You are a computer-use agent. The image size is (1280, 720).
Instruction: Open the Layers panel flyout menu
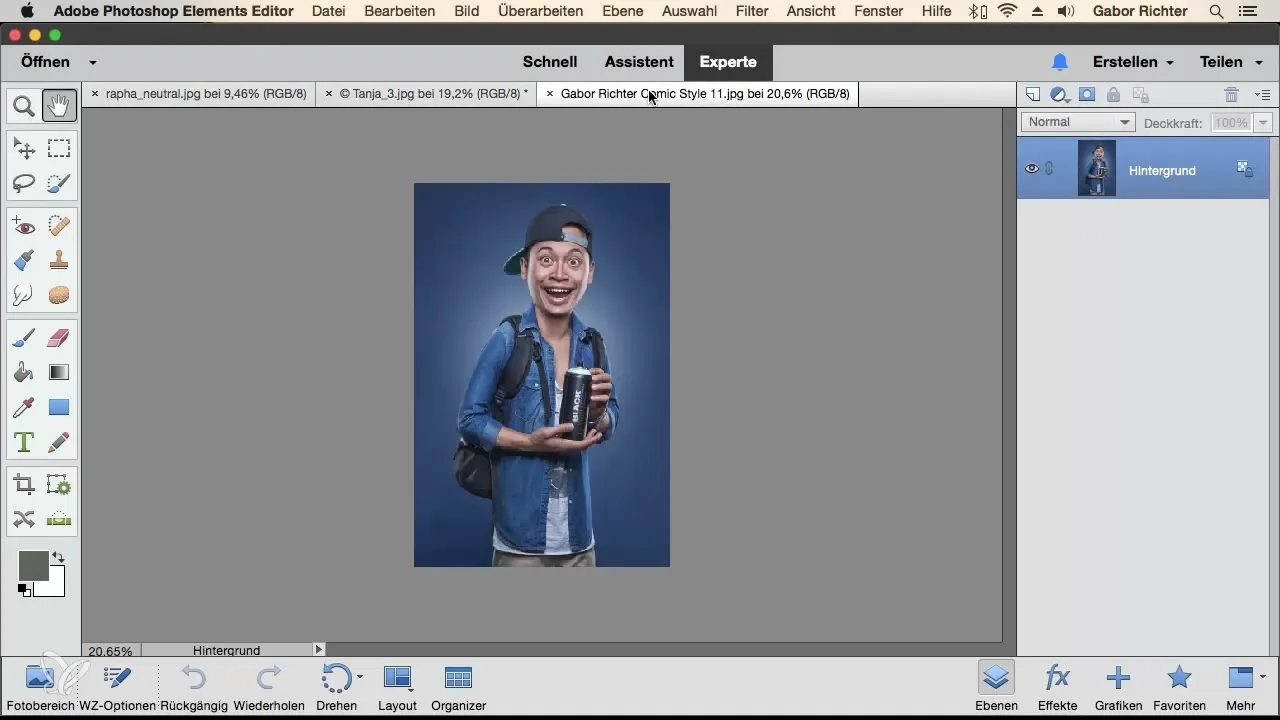(x=1262, y=95)
